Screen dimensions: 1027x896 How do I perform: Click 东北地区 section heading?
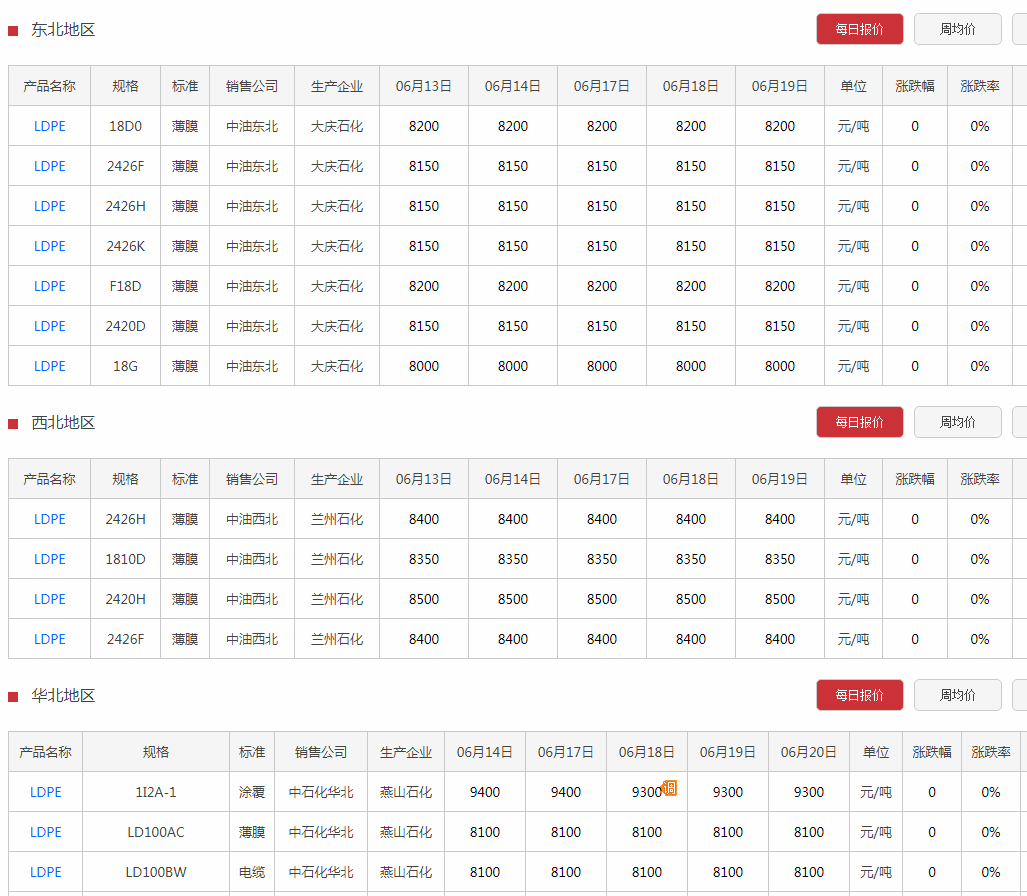tap(63, 30)
